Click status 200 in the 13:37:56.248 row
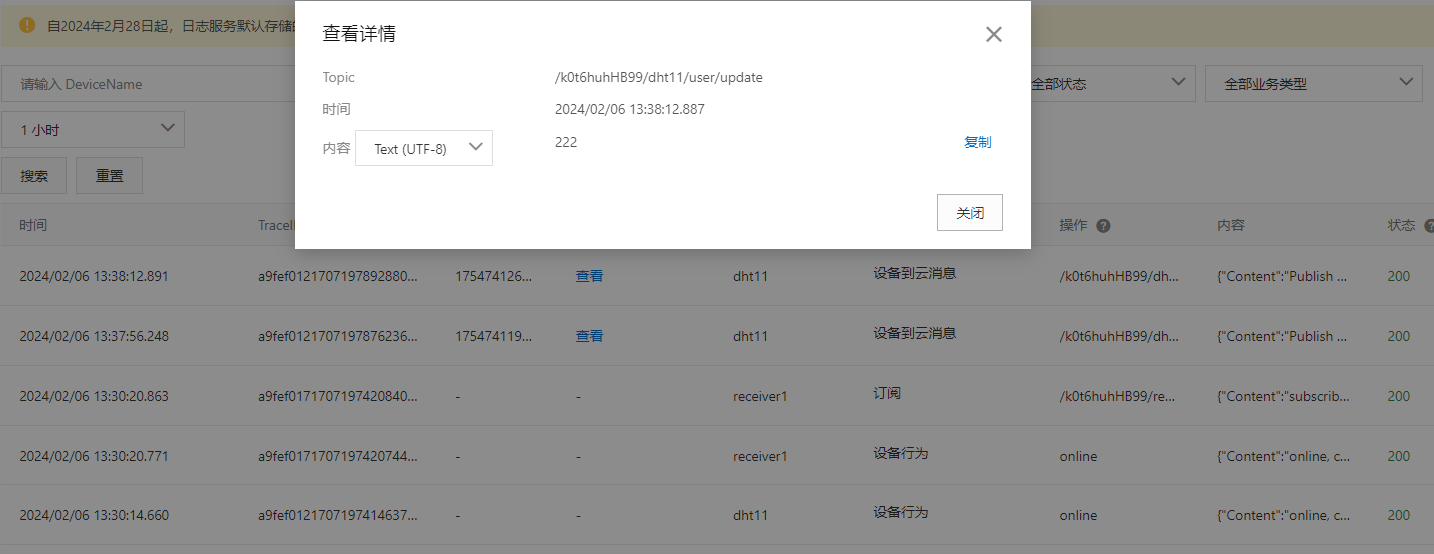Viewport: 1434px width, 554px height. (1399, 336)
